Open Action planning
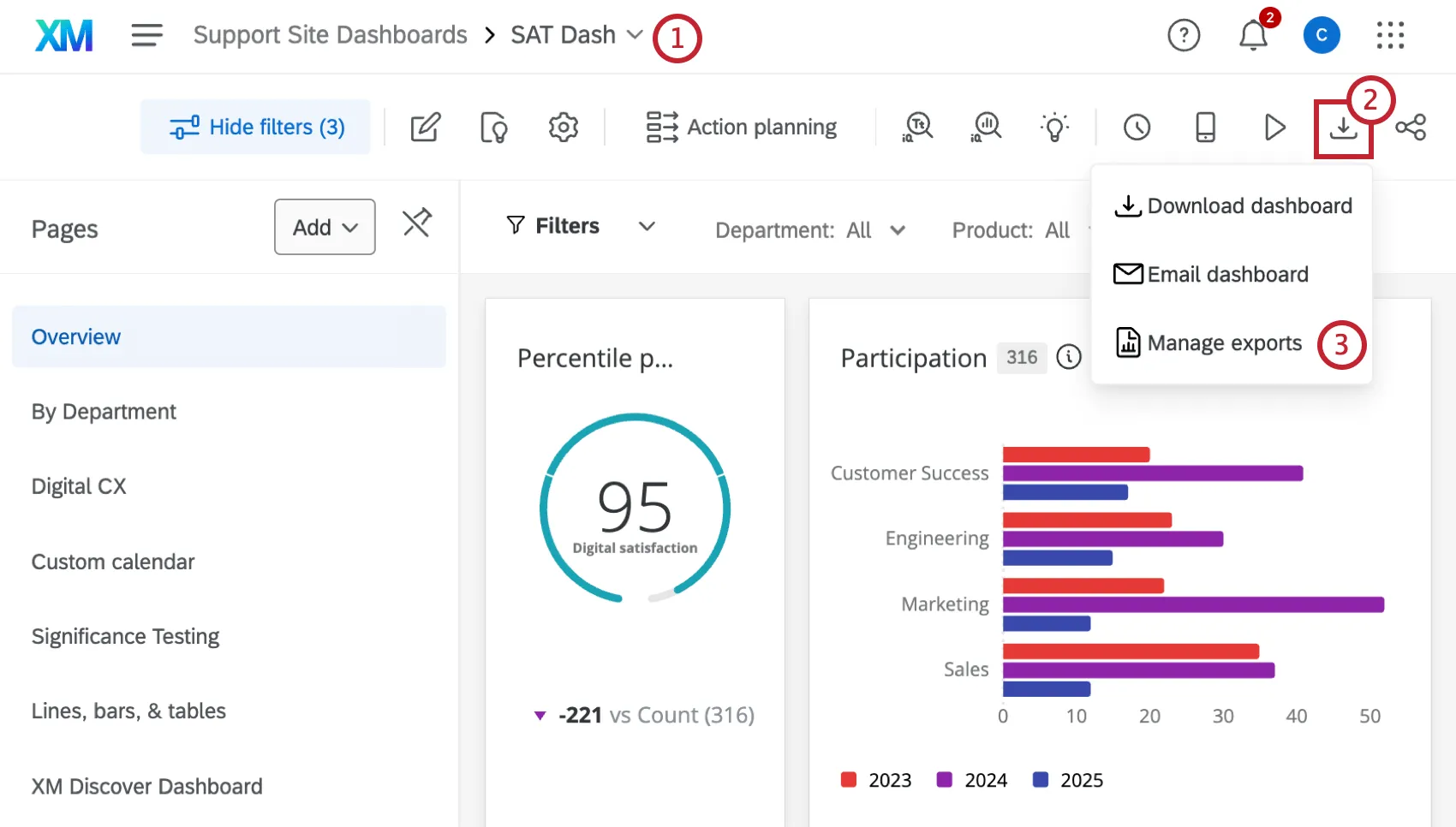Image resolution: width=1456 pixels, height=827 pixels. pos(742,127)
